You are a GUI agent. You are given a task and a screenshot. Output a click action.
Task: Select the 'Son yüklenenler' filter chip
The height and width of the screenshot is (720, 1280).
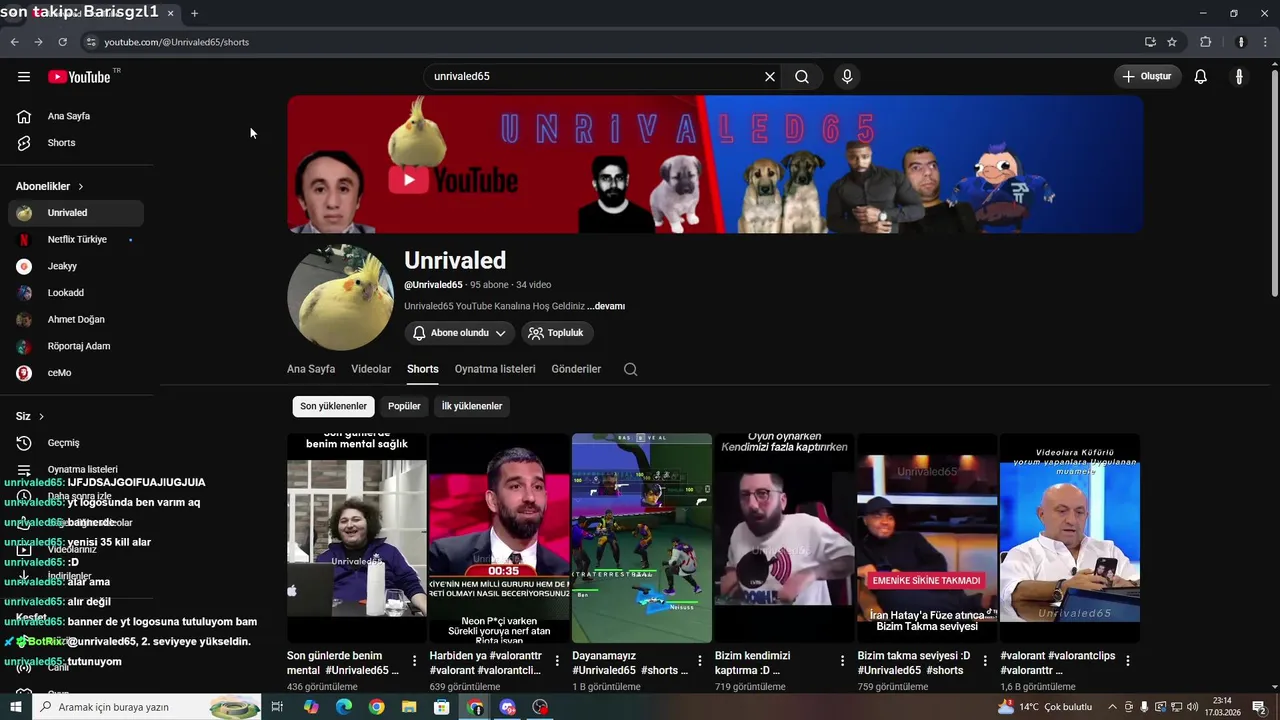[x=334, y=406]
